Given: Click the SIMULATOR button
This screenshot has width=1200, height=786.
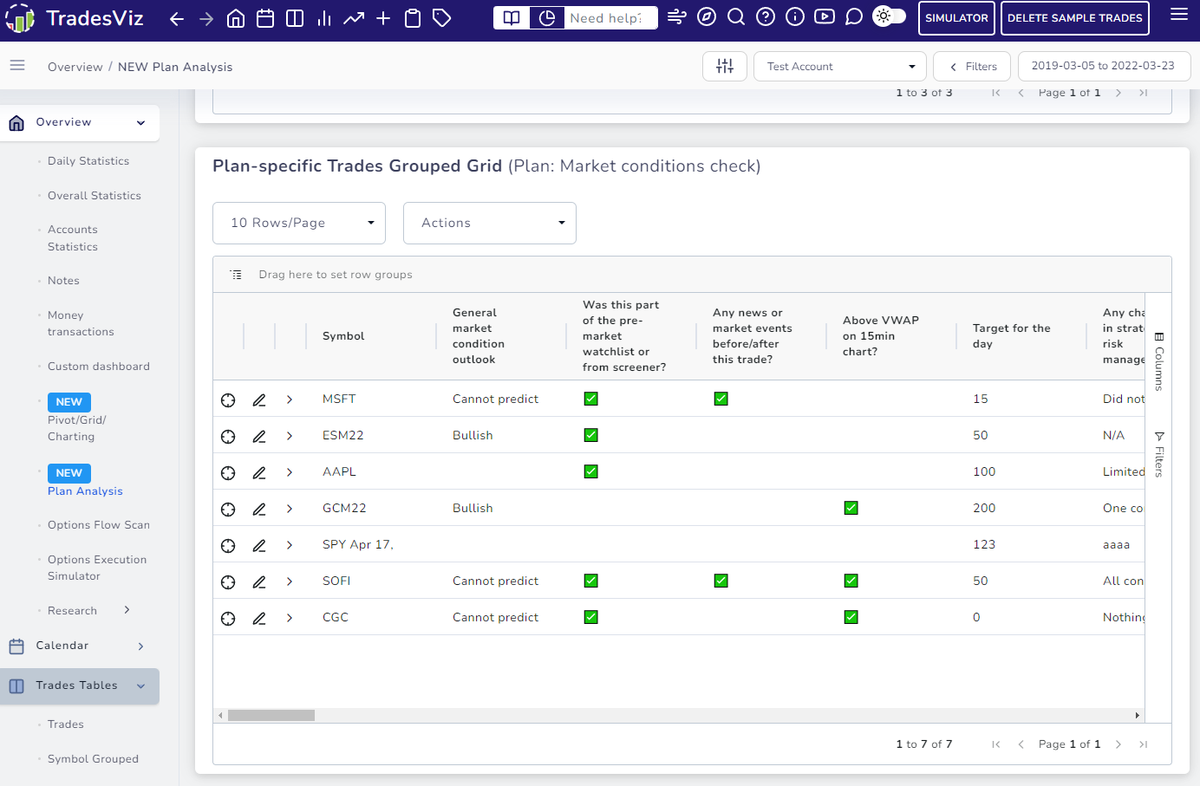Looking at the screenshot, I should click(x=957, y=18).
